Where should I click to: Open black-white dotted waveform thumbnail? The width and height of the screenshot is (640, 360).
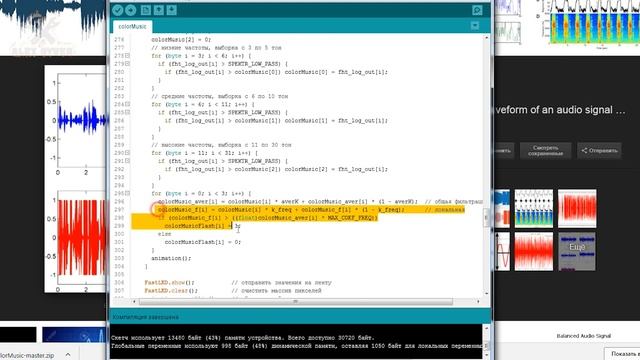coord(533,209)
